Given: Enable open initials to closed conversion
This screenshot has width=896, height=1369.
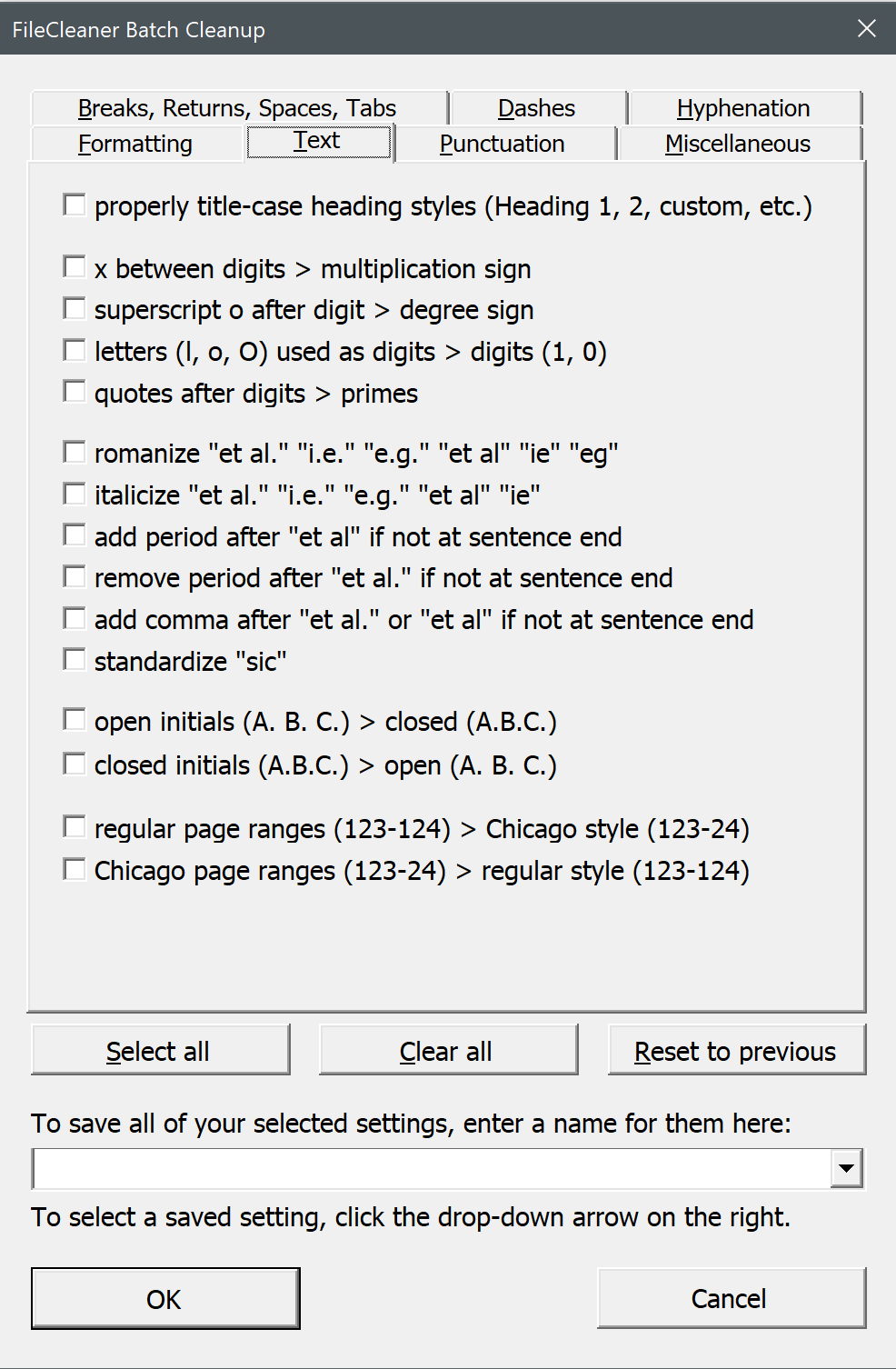Looking at the screenshot, I should pyautogui.click(x=75, y=719).
